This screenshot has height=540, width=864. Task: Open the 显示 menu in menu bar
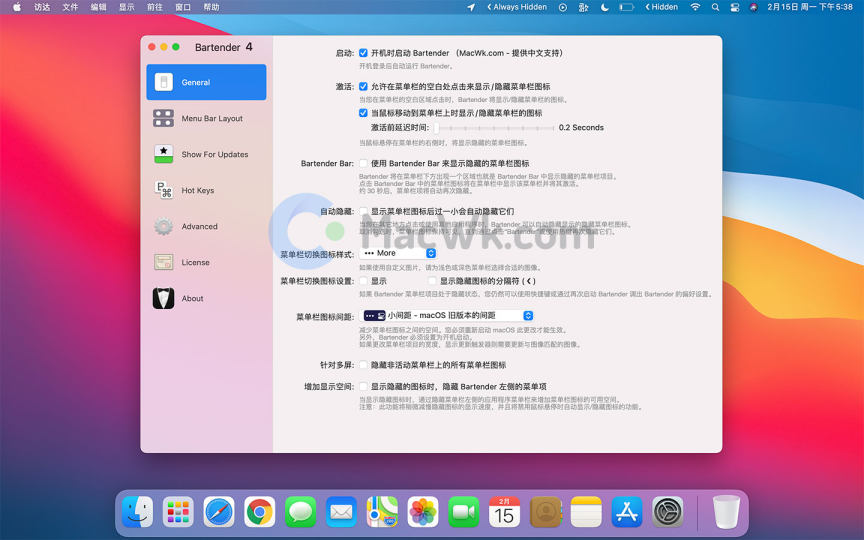coord(127,7)
